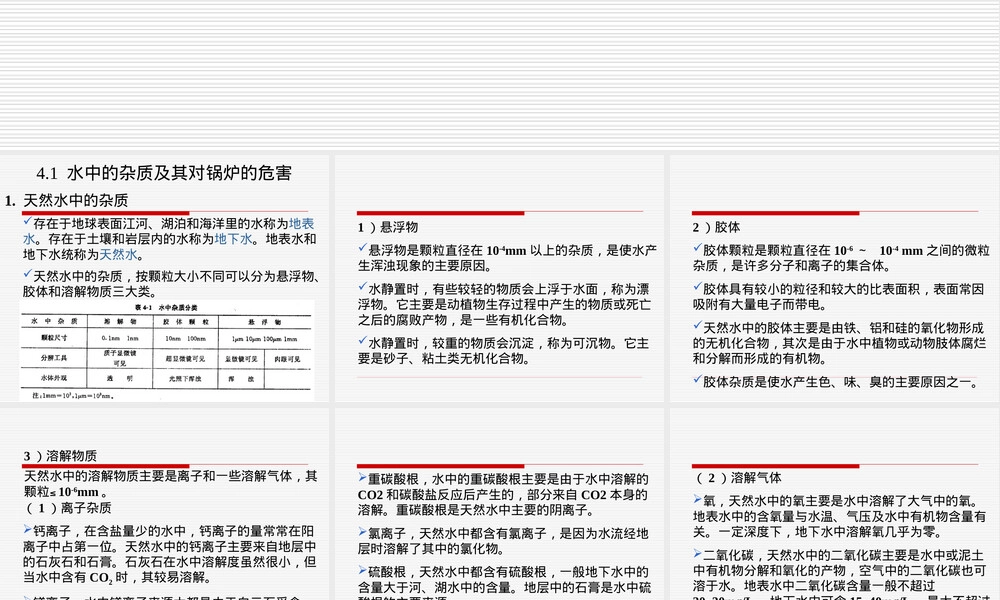Click bullet starting 氧，天然水中的氧
This screenshot has width=1000, height=600.
pyautogui.click(x=839, y=516)
